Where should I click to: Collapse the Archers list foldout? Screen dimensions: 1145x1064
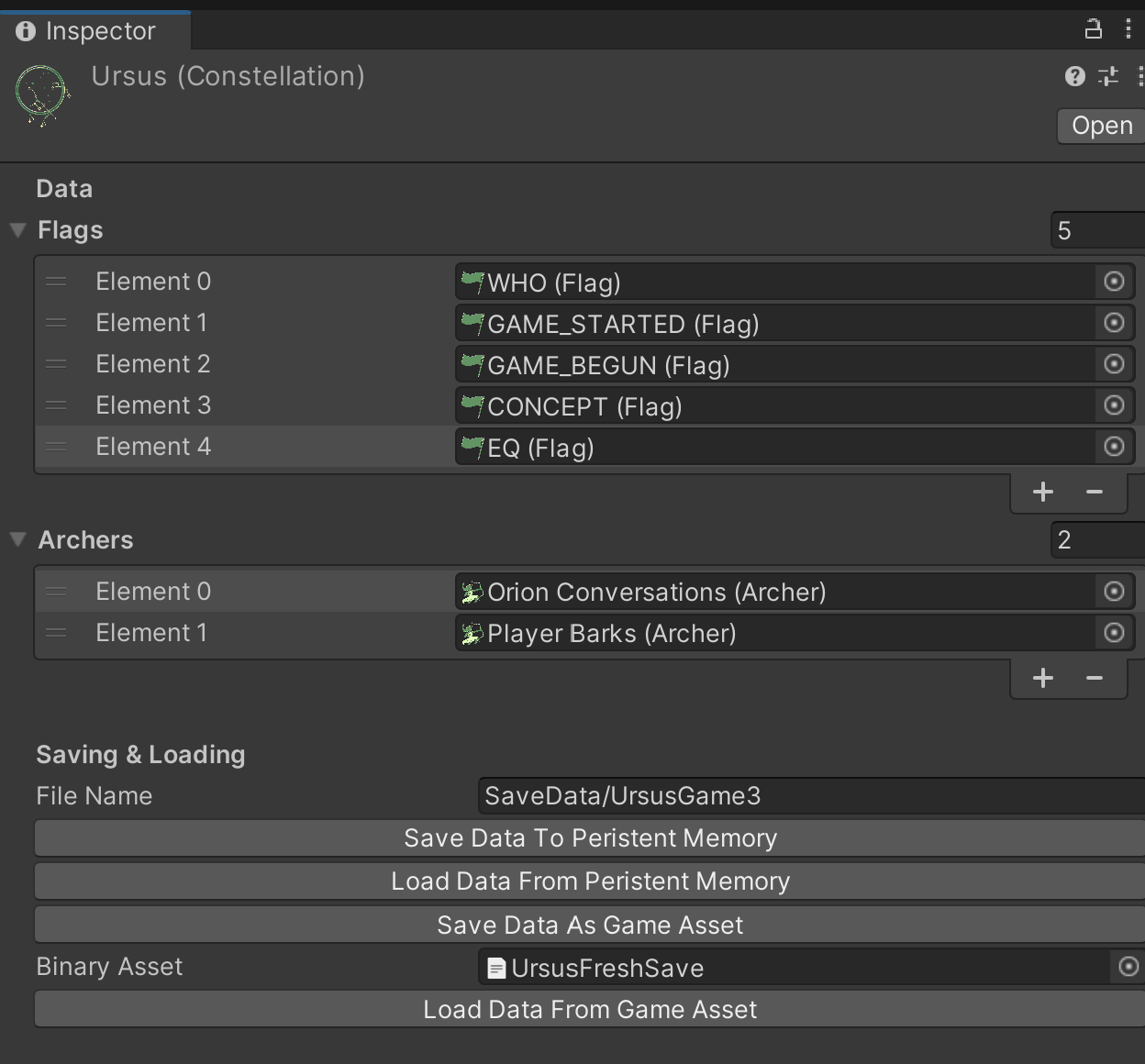tap(17, 540)
